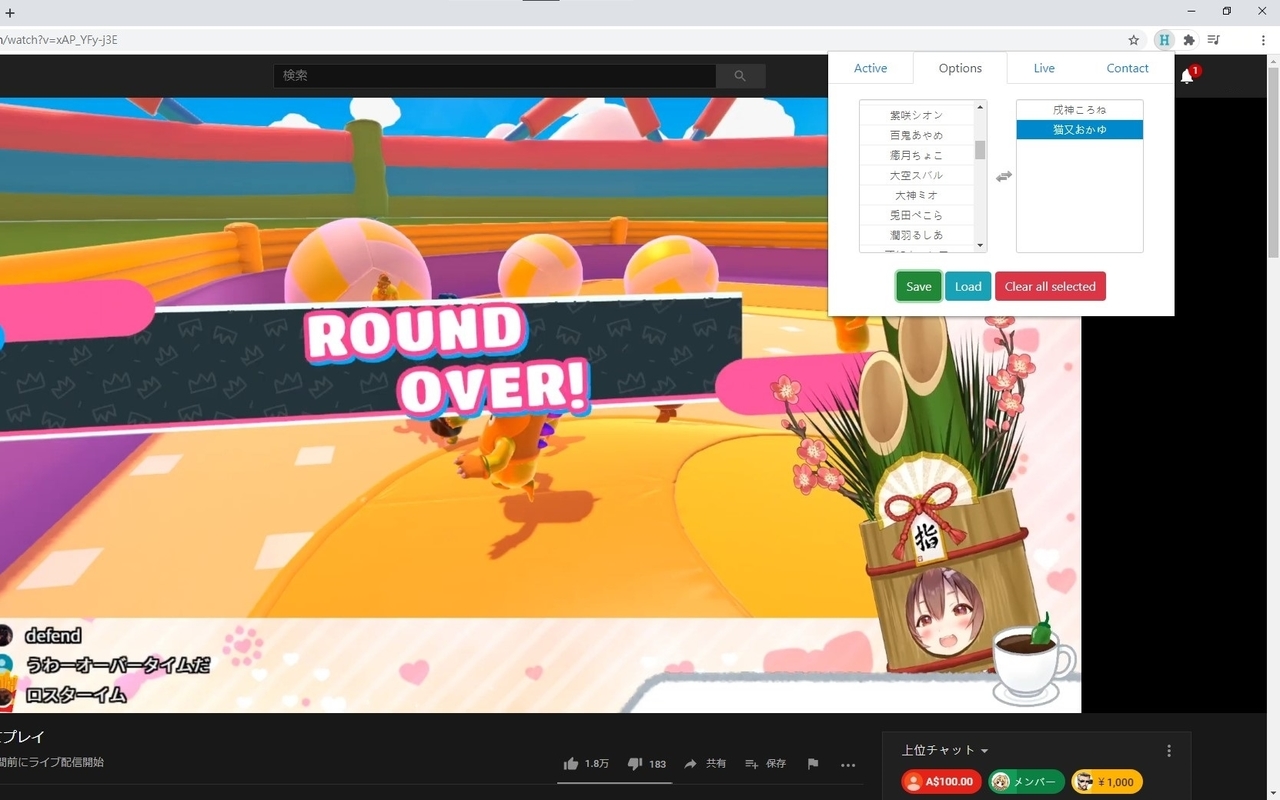Open more actions ellipsis under video
The image size is (1280, 800).
[x=848, y=765]
